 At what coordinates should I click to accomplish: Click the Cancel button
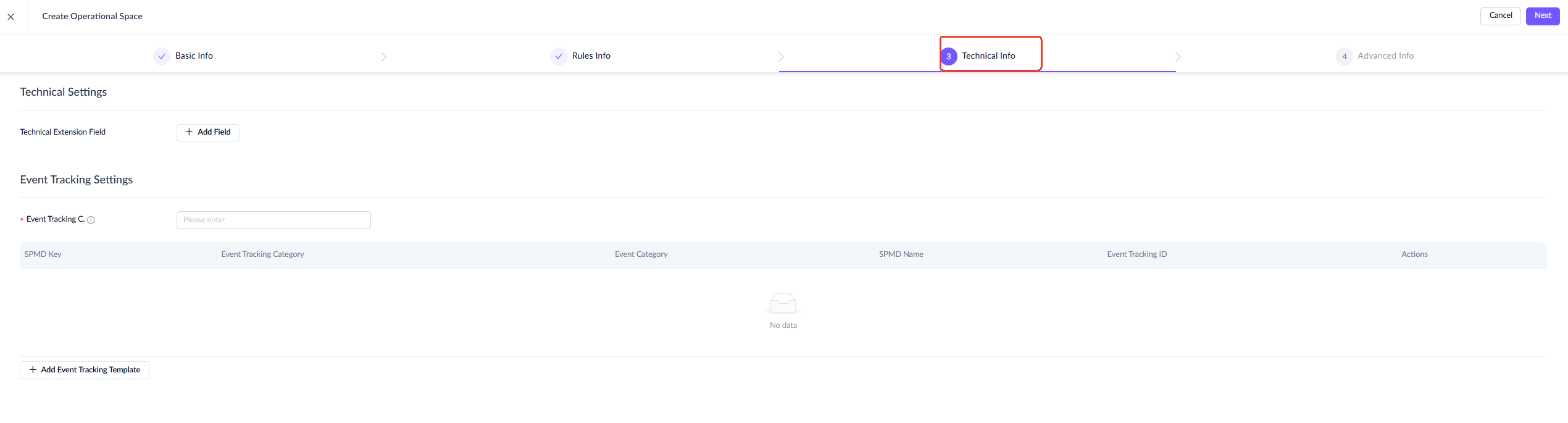[x=1500, y=16]
